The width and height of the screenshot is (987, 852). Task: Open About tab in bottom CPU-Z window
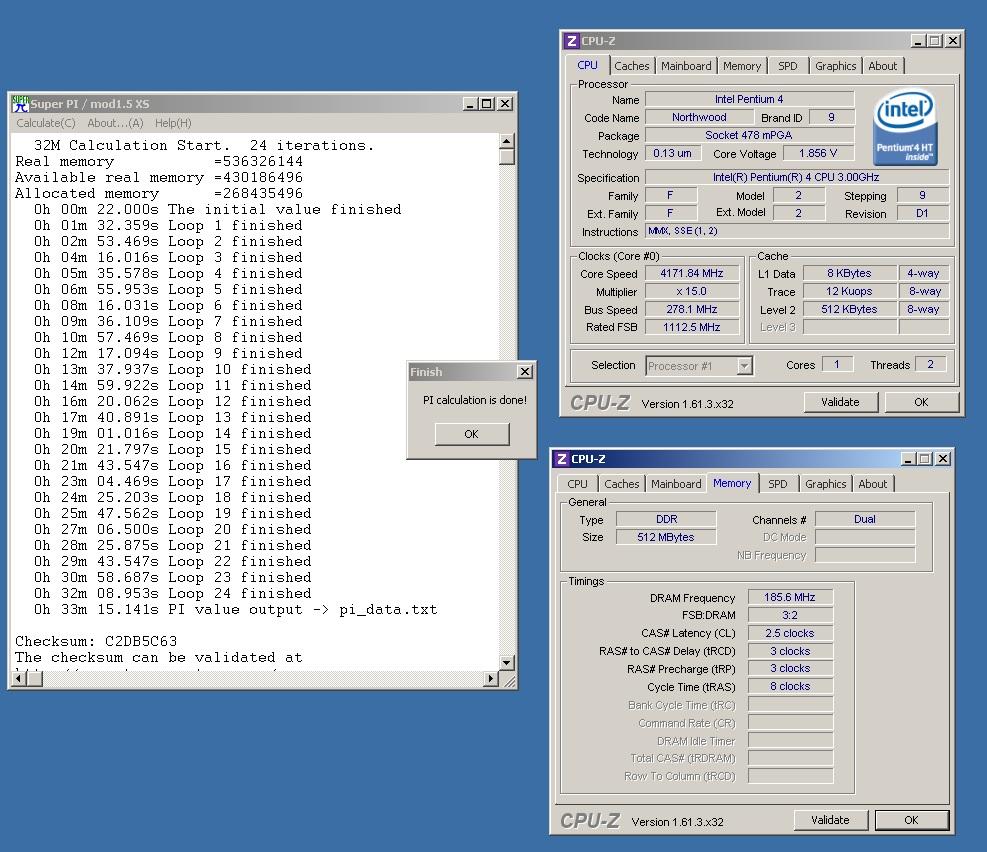coord(872,484)
